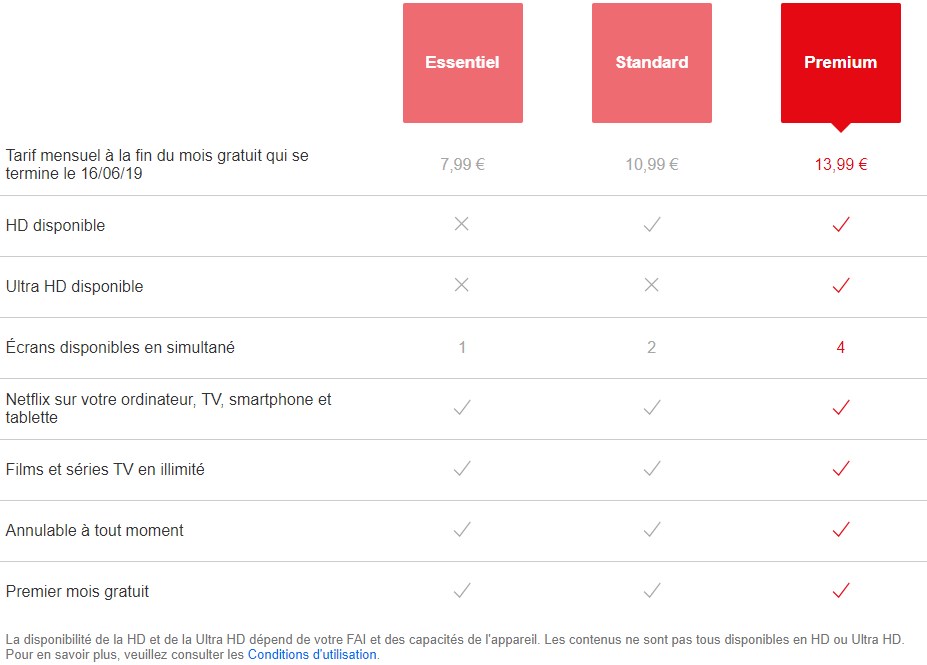Click the Premium 4 simultaneous screens value
This screenshot has height=665, width=927.
(x=841, y=347)
